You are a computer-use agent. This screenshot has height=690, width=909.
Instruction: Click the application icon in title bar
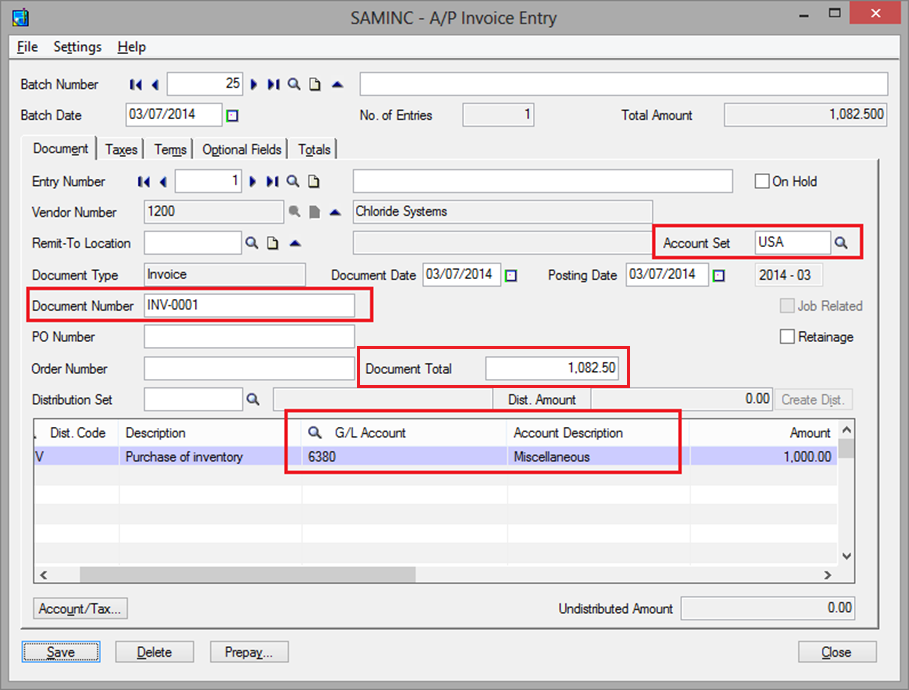pos(21,17)
